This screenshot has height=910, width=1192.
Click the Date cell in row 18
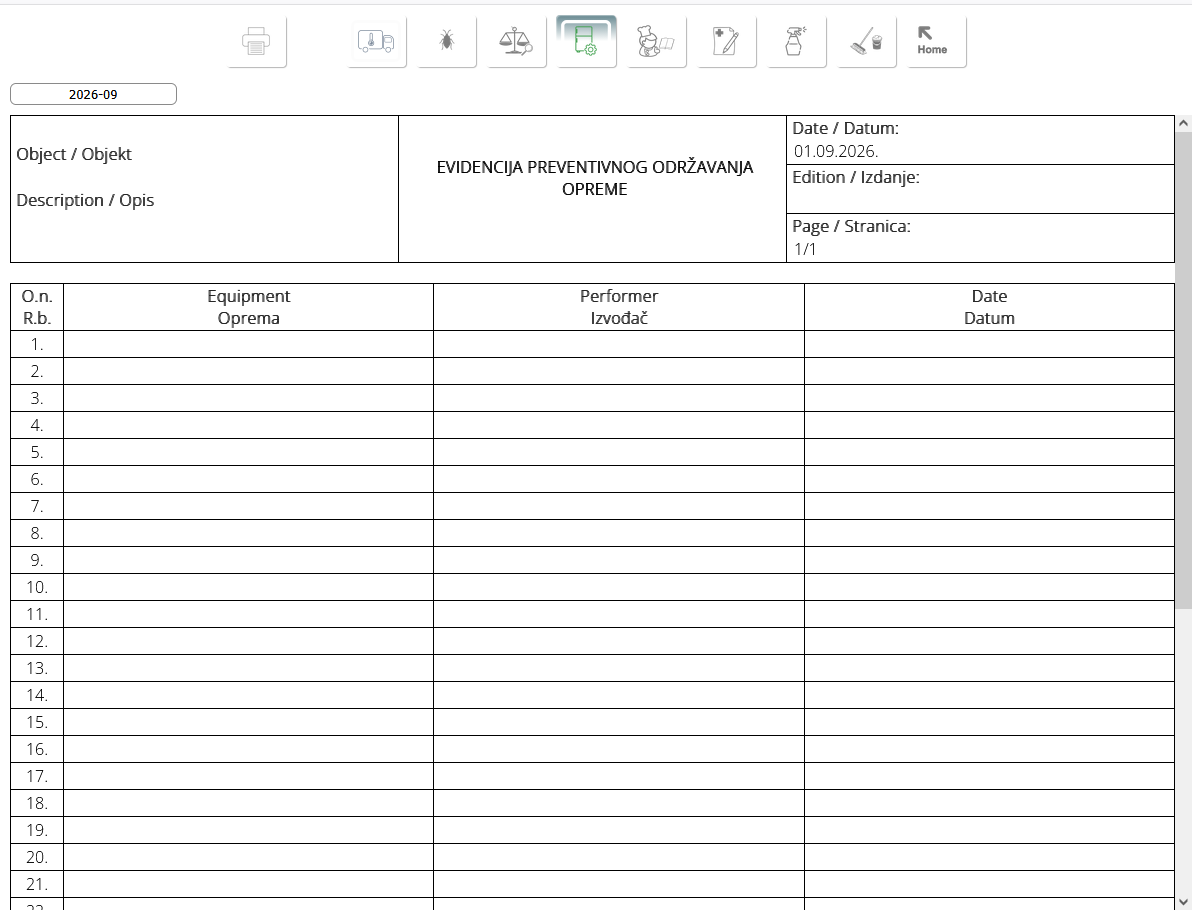pyautogui.click(x=989, y=804)
